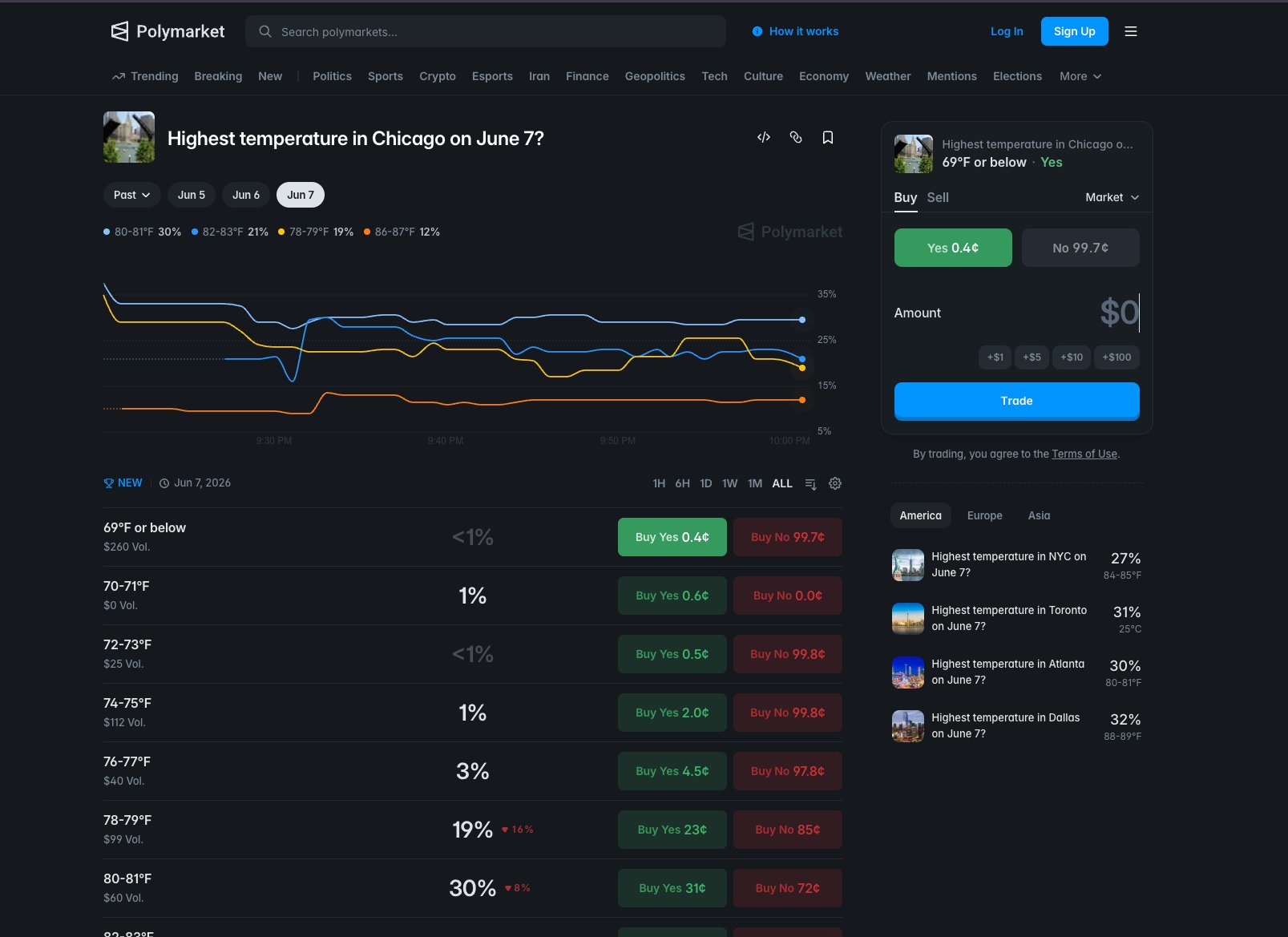The image size is (1288, 937).
Task: Expand the More categories menu
Action: point(1080,76)
